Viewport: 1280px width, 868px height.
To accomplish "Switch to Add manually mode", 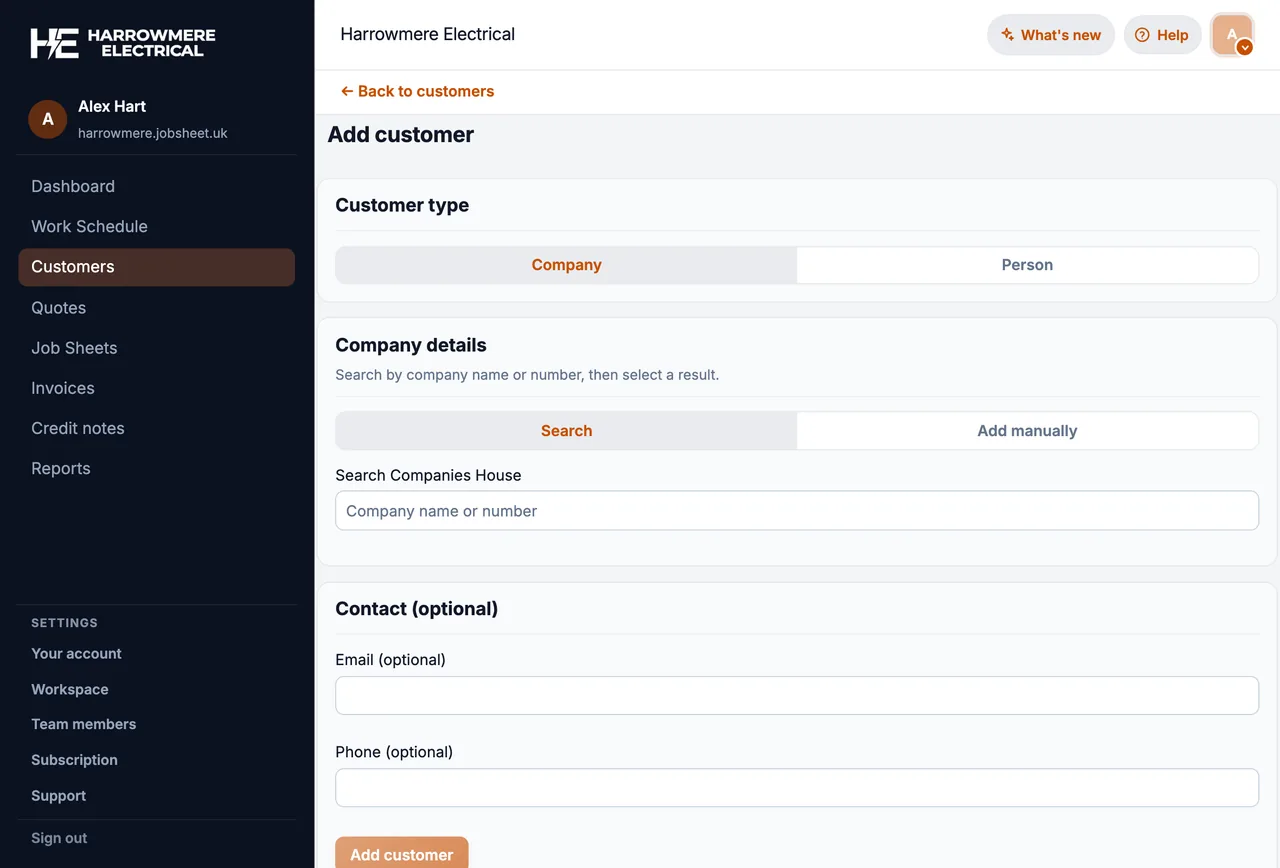I will pyautogui.click(x=1027, y=431).
